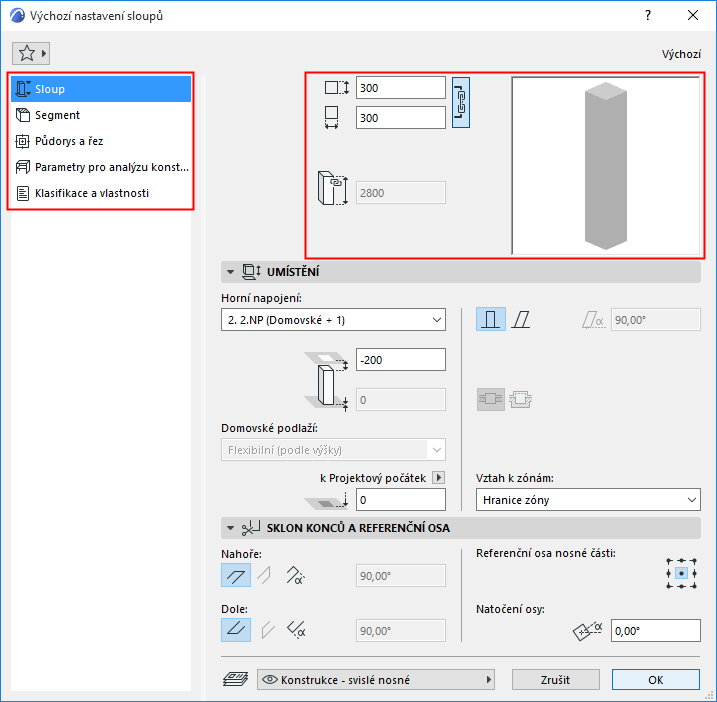Select custom angle top cut under Nahoře

[295, 575]
